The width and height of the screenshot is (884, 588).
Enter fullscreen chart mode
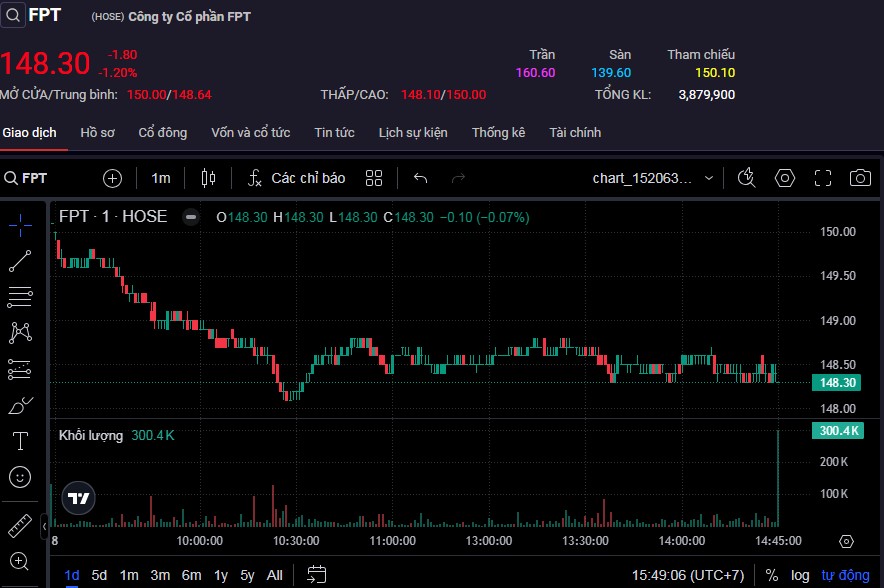(823, 178)
